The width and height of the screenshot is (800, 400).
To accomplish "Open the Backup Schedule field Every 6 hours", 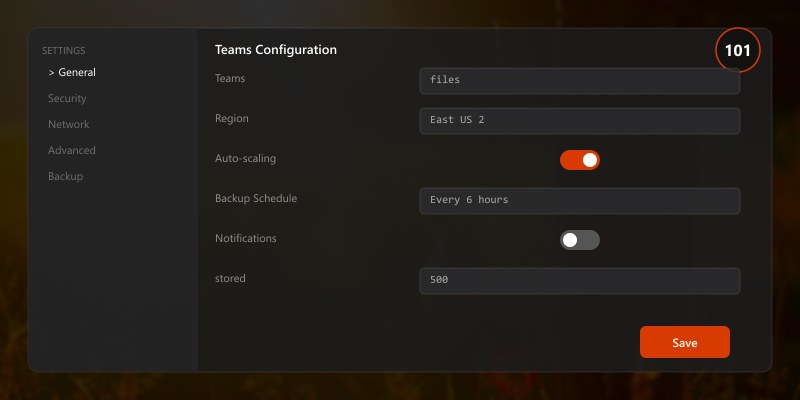I will pyautogui.click(x=580, y=201).
